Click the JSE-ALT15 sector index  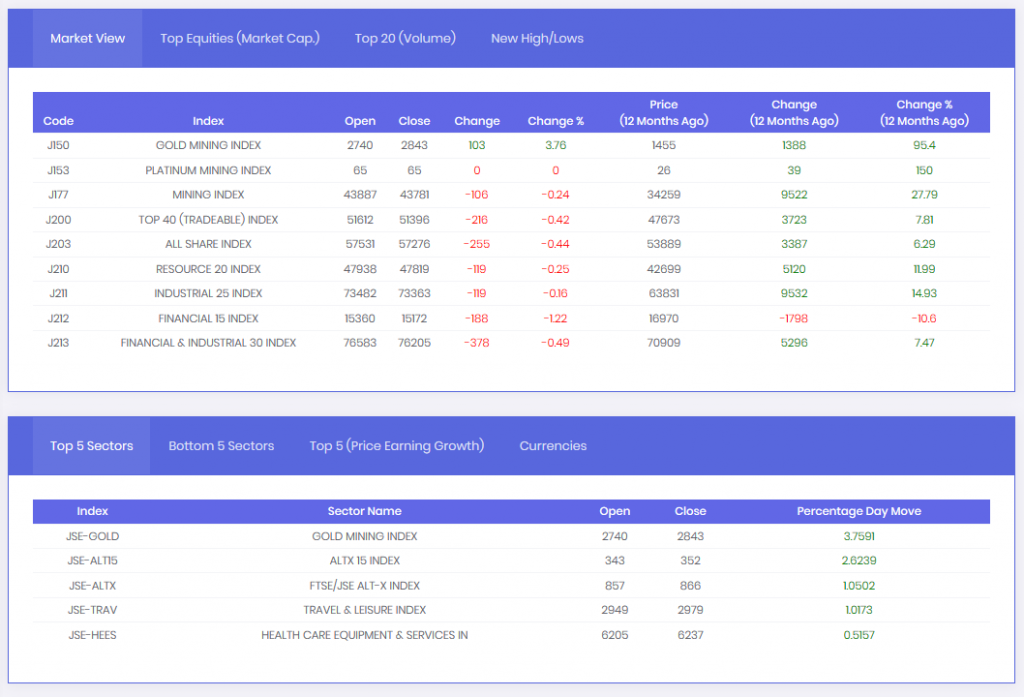[x=93, y=561]
